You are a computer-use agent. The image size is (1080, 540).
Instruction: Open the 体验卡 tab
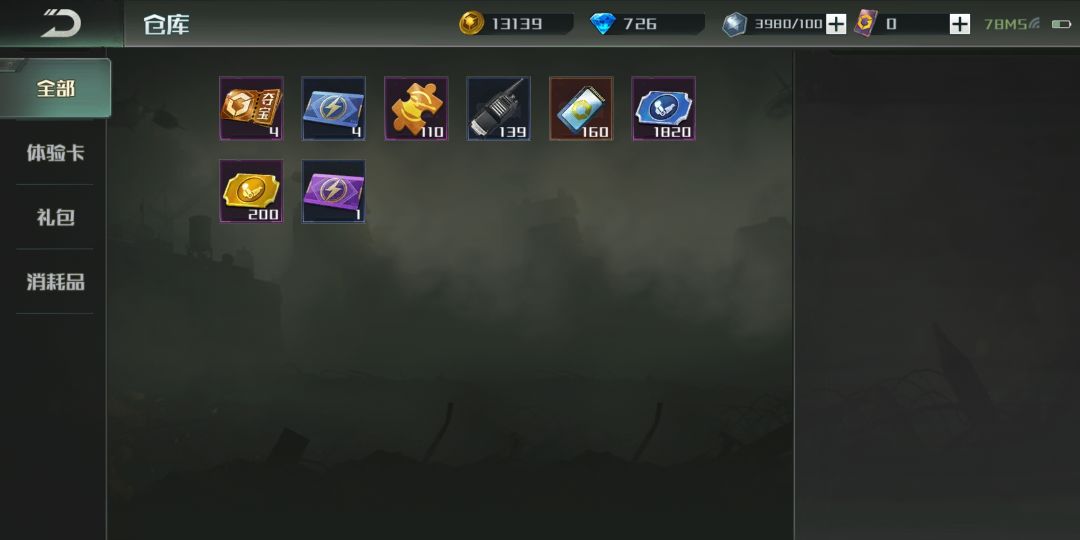tap(55, 152)
